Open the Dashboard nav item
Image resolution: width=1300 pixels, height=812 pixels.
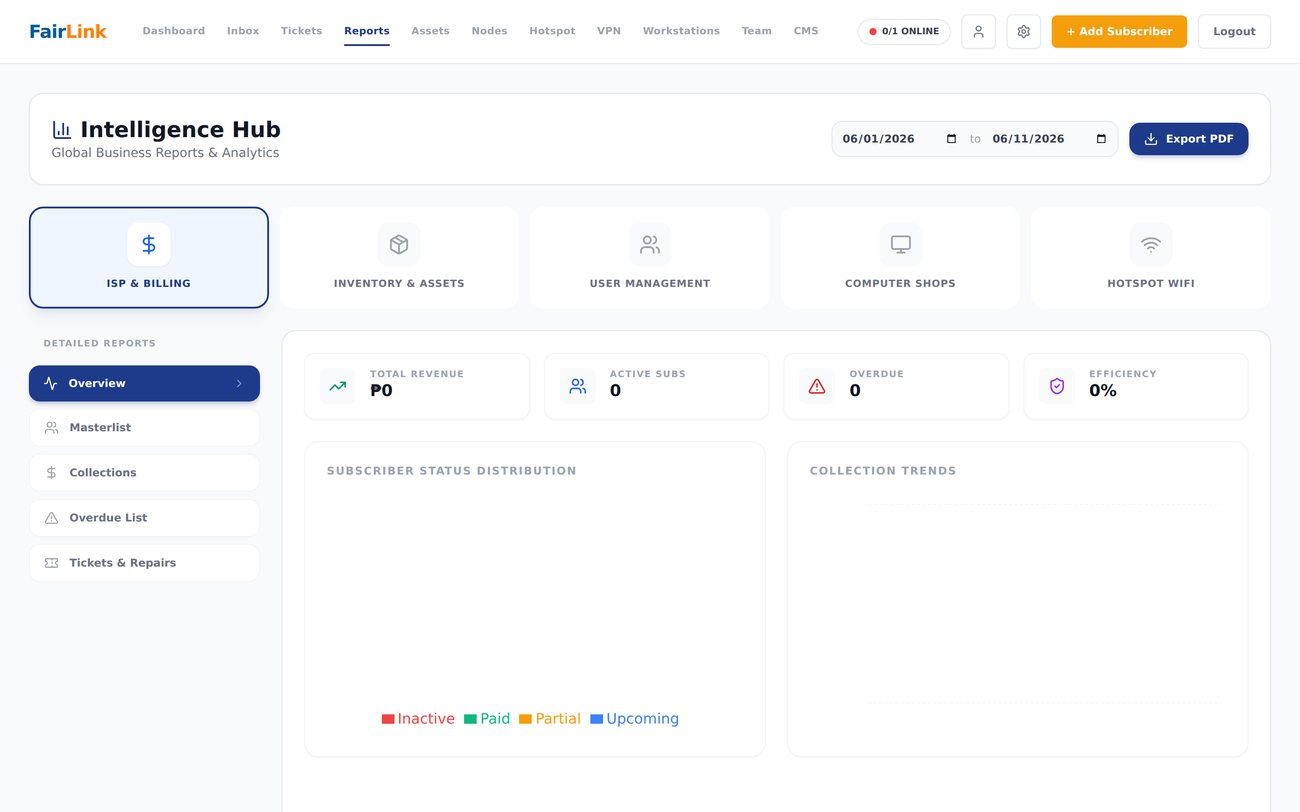point(174,31)
